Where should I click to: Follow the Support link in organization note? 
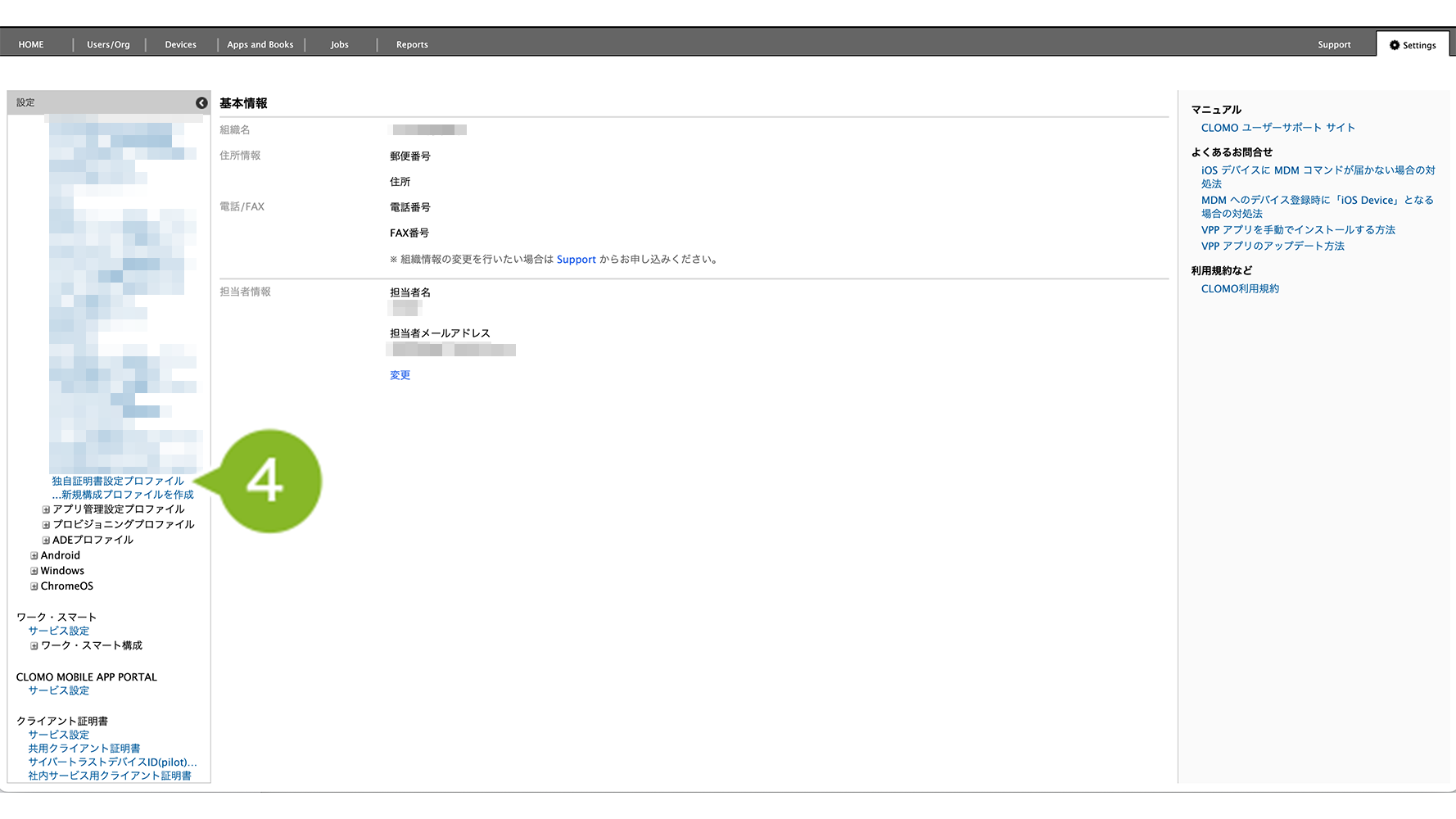tap(576, 260)
